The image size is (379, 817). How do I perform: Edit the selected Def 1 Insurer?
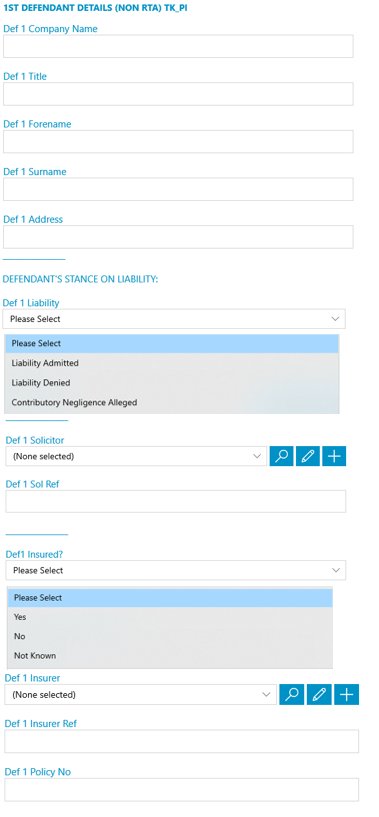(319, 695)
